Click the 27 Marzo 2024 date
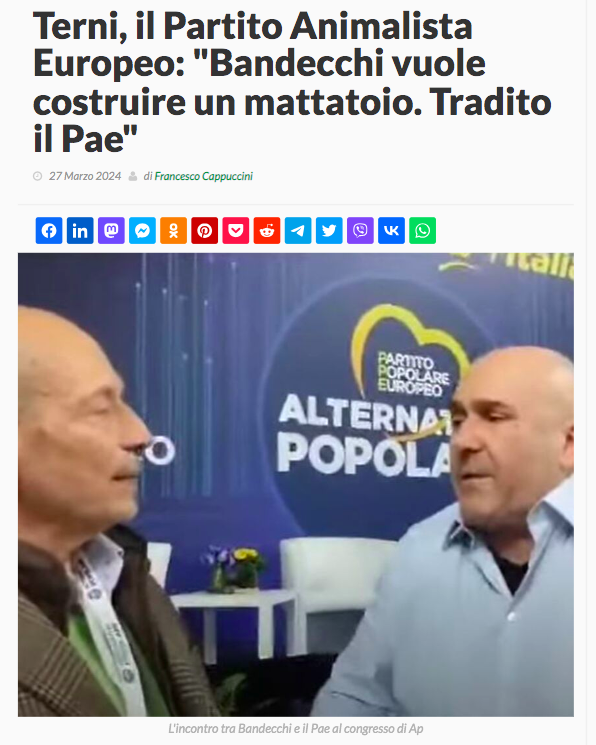 (85, 176)
